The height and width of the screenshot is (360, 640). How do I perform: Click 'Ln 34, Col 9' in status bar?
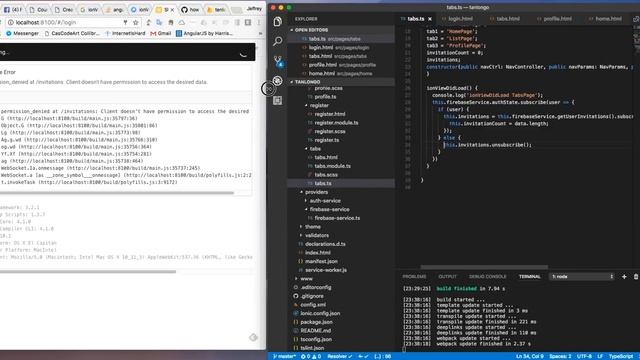[530, 356]
